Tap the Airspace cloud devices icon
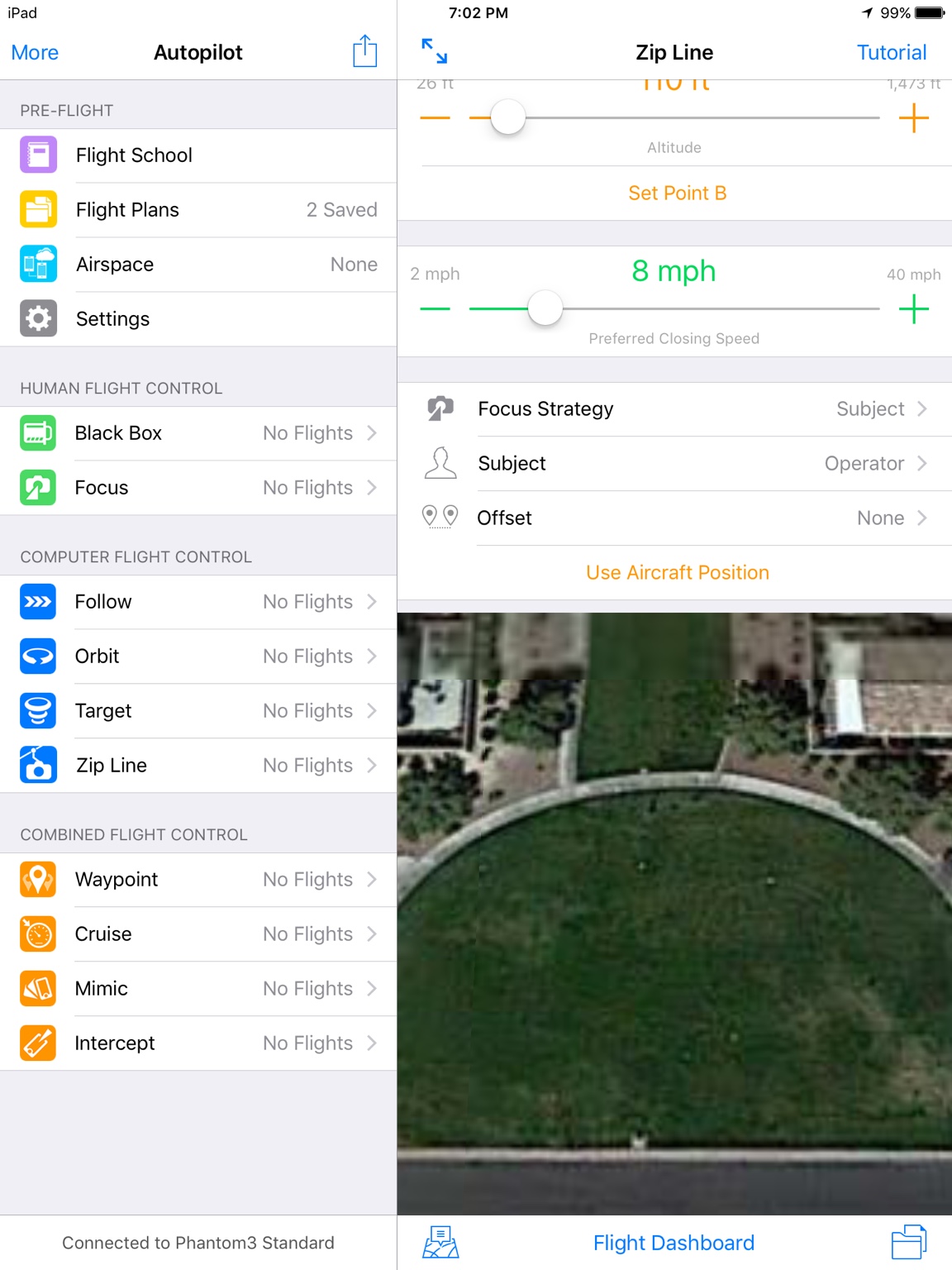 (38, 264)
